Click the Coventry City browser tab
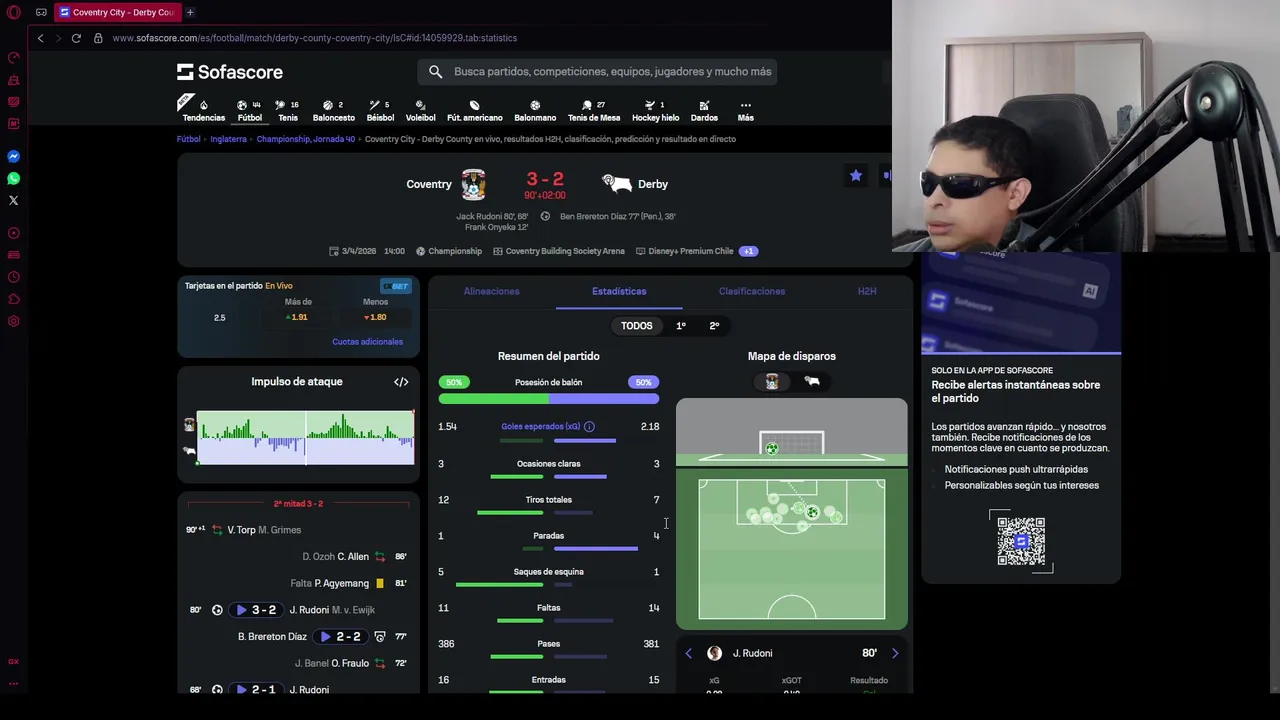Image resolution: width=1280 pixels, height=720 pixels. [116, 12]
